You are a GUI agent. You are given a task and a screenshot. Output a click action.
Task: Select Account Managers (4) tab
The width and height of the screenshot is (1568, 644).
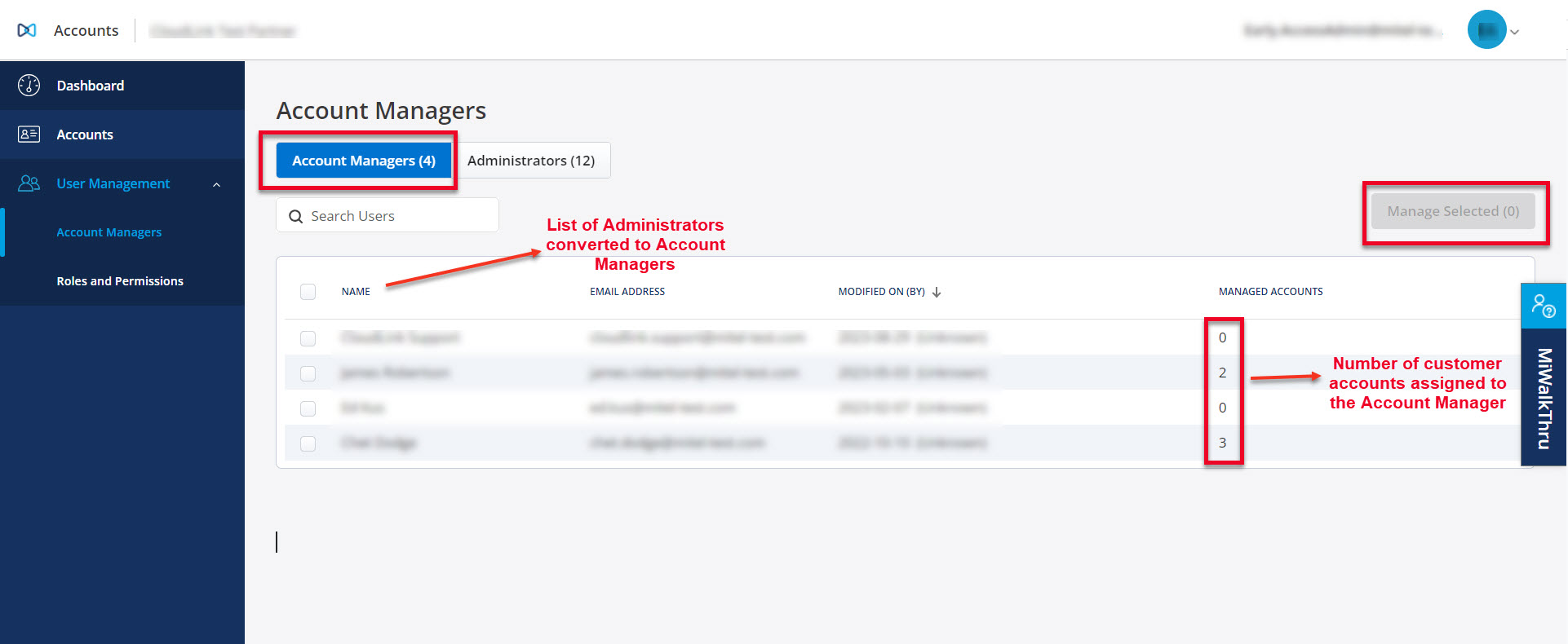[363, 161]
